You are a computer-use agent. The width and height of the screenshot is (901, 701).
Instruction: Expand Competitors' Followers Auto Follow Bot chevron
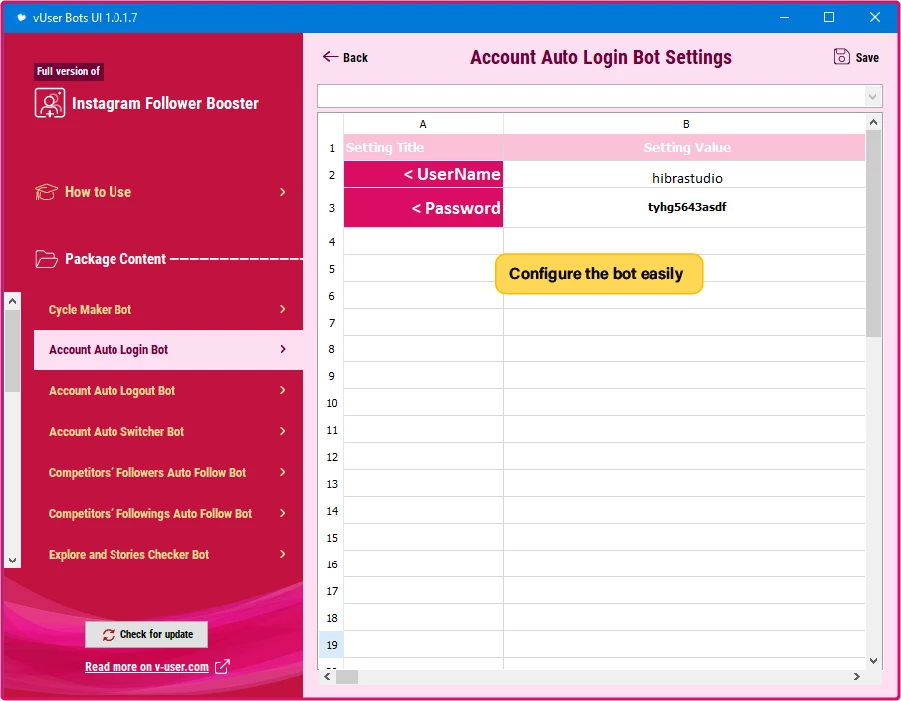coord(282,472)
